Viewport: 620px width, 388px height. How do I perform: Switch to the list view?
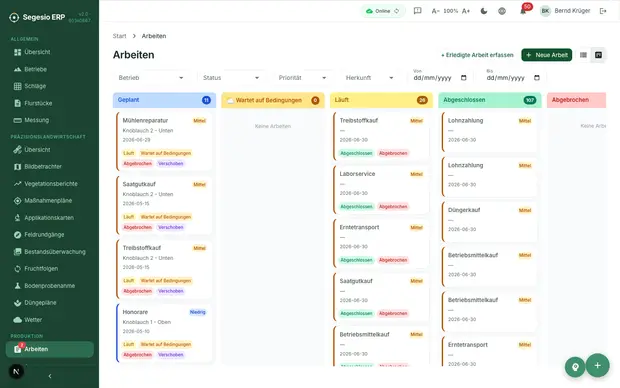(583, 55)
